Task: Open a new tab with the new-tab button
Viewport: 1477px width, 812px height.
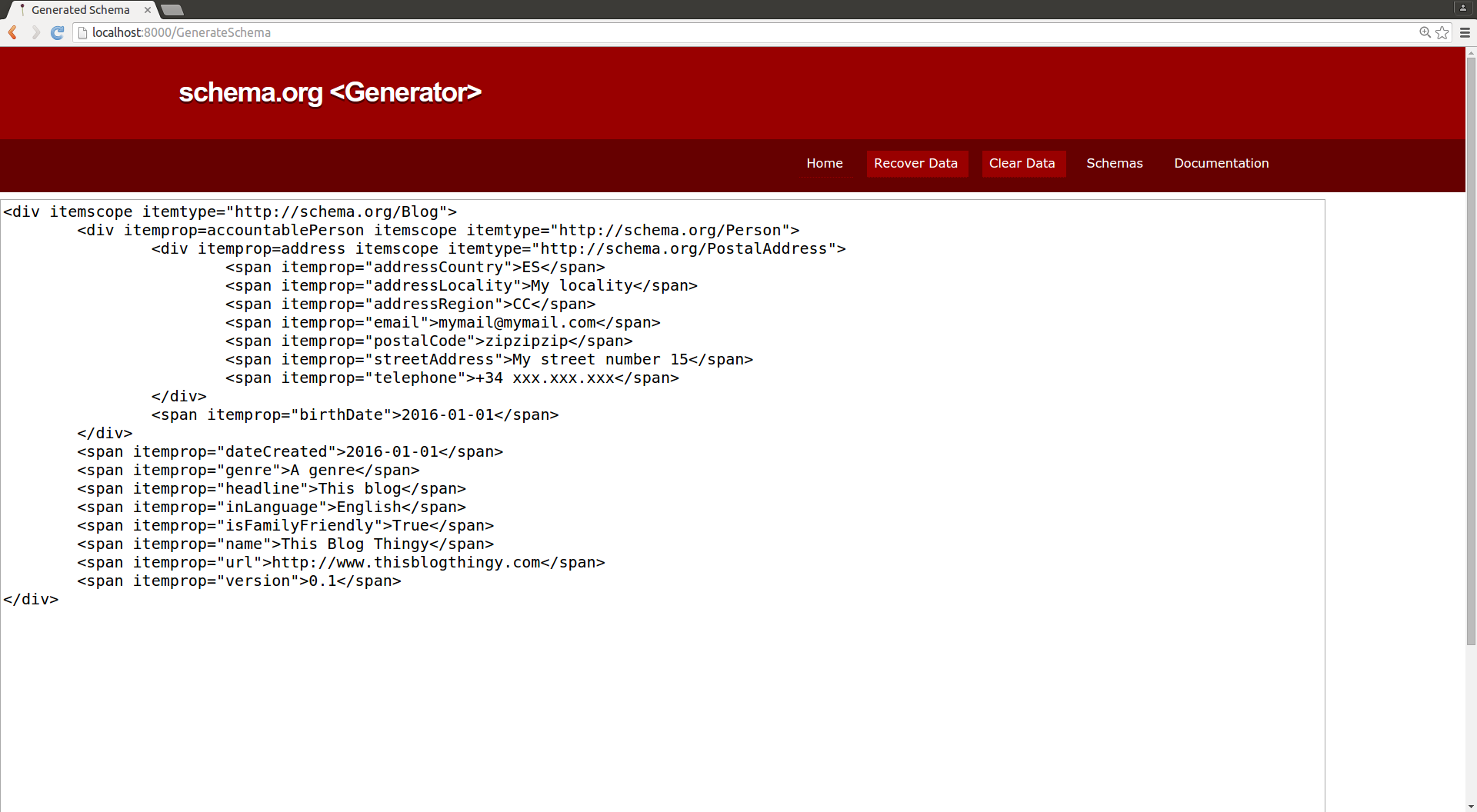Action: pyautogui.click(x=172, y=10)
